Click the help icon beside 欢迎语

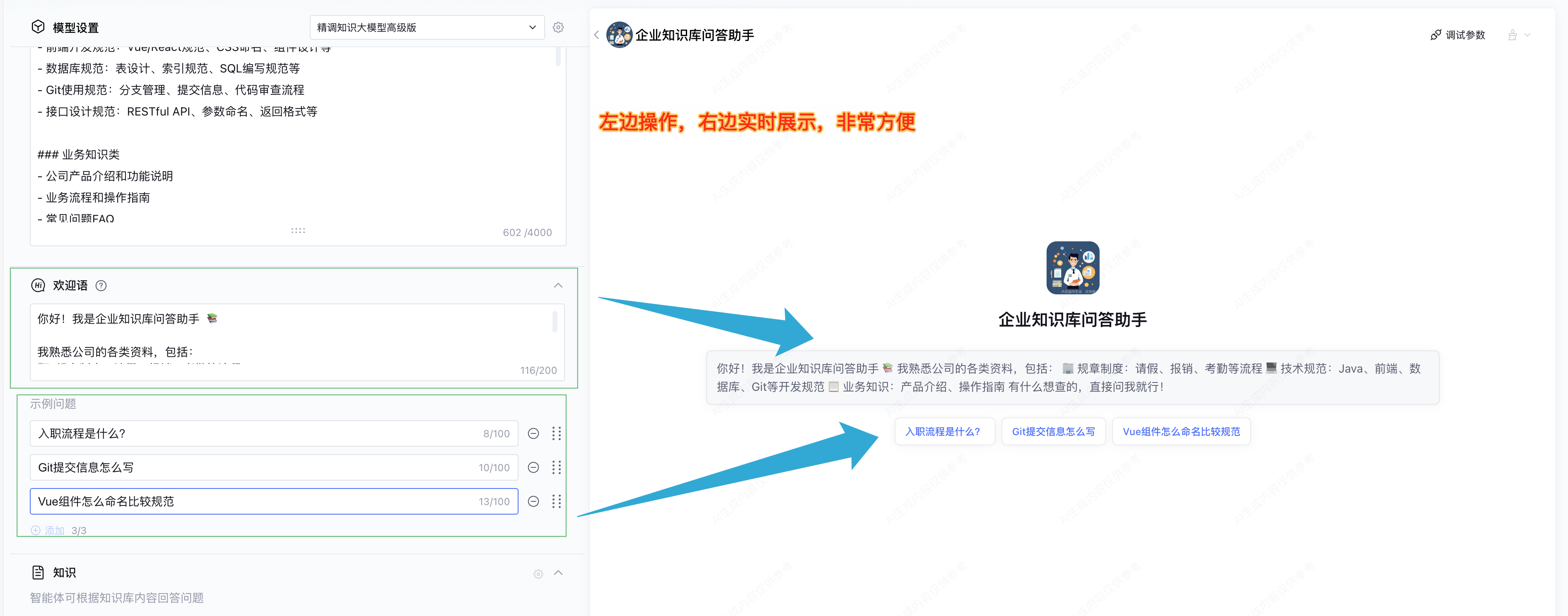(x=101, y=285)
